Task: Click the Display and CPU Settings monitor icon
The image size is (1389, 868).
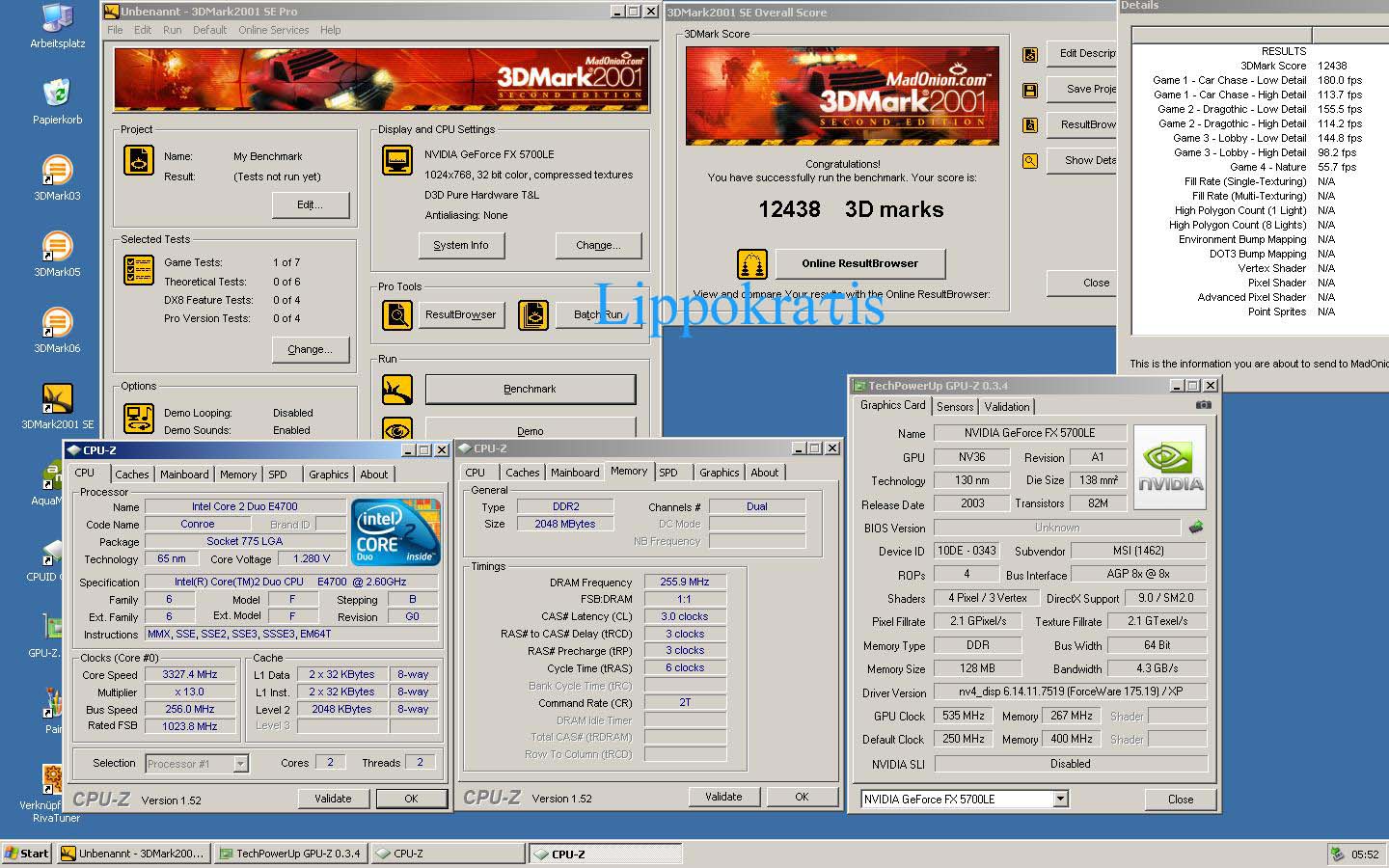Action: pos(397,160)
